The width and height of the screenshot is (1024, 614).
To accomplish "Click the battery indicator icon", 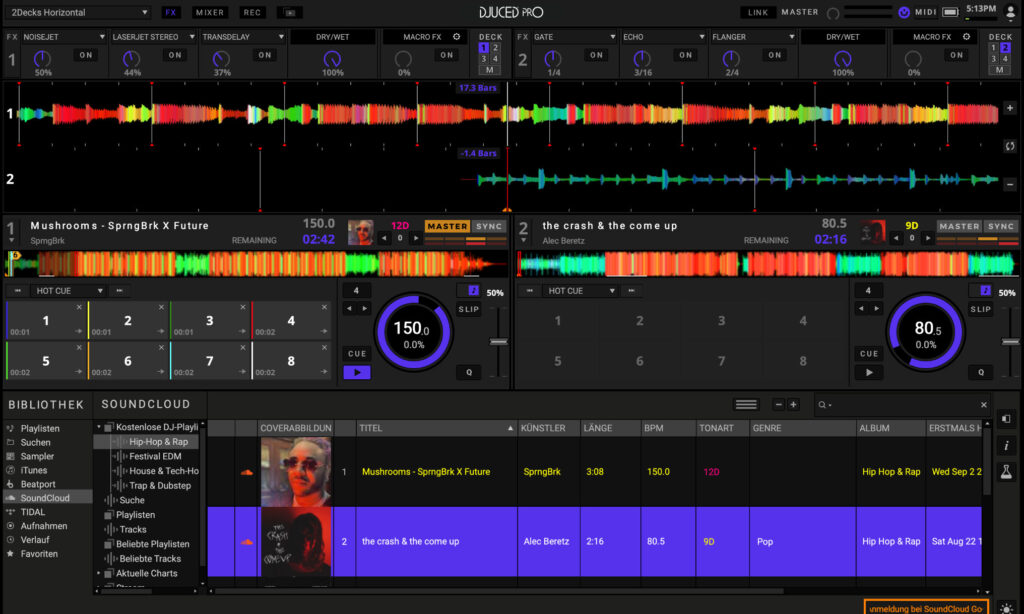I will coord(950,12).
